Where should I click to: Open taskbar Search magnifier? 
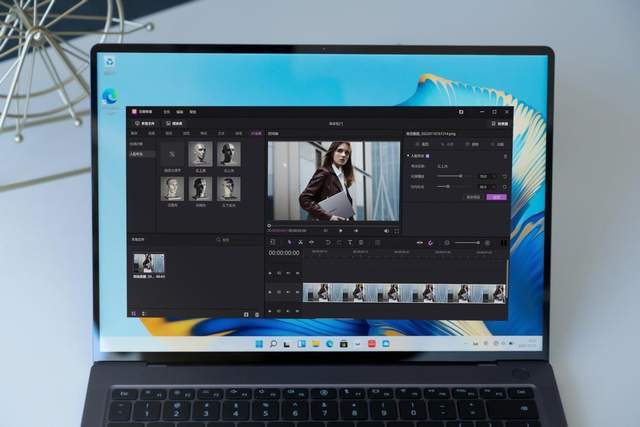point(273,344)
